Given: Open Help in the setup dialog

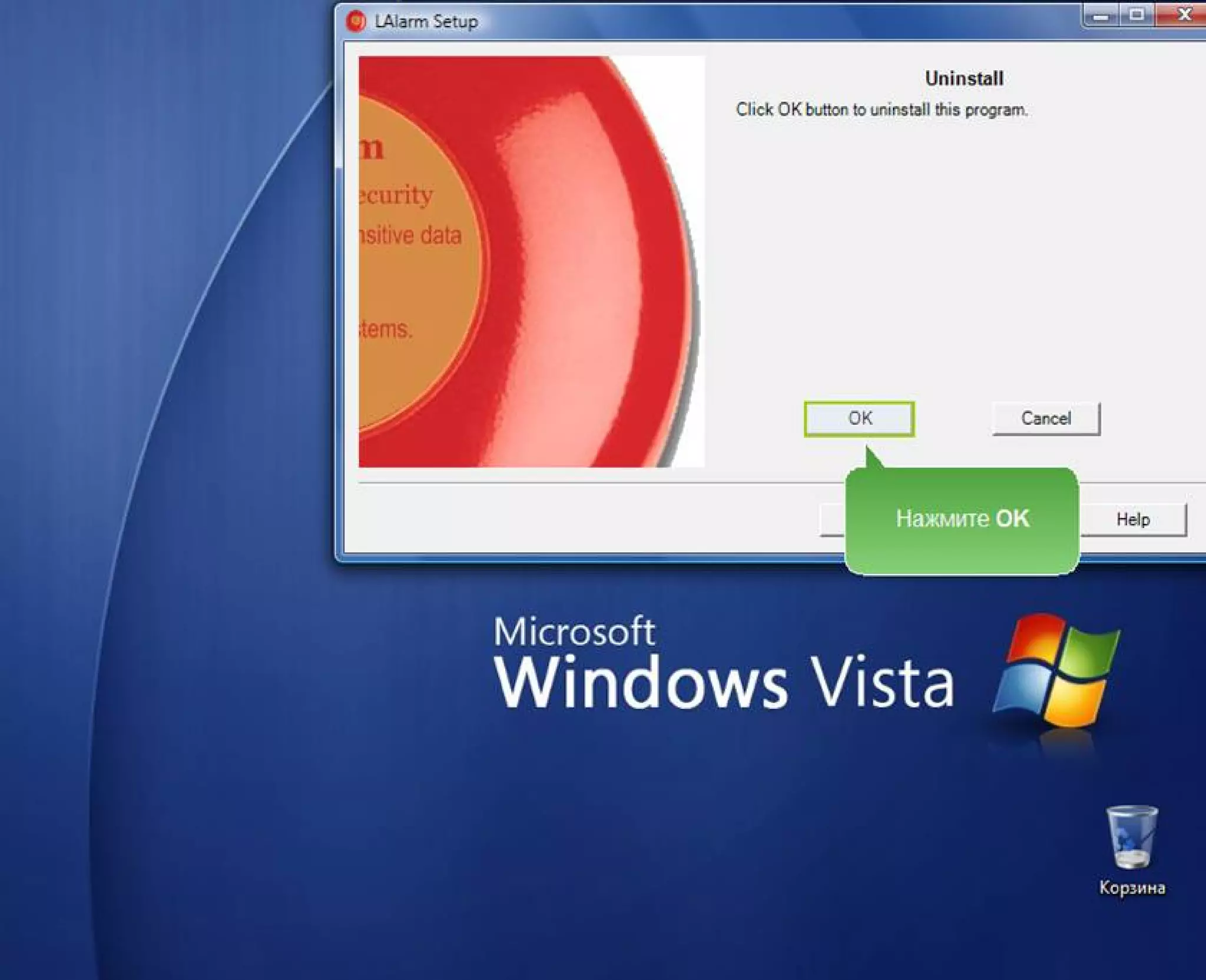Looking at the screenshot, I should click(1133, 519).
